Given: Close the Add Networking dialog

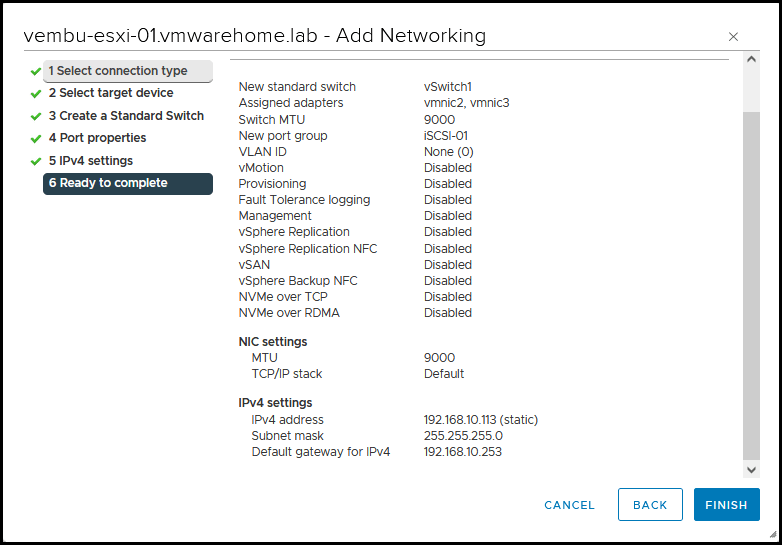Looking at the screenshot, I should click(733, 36).
